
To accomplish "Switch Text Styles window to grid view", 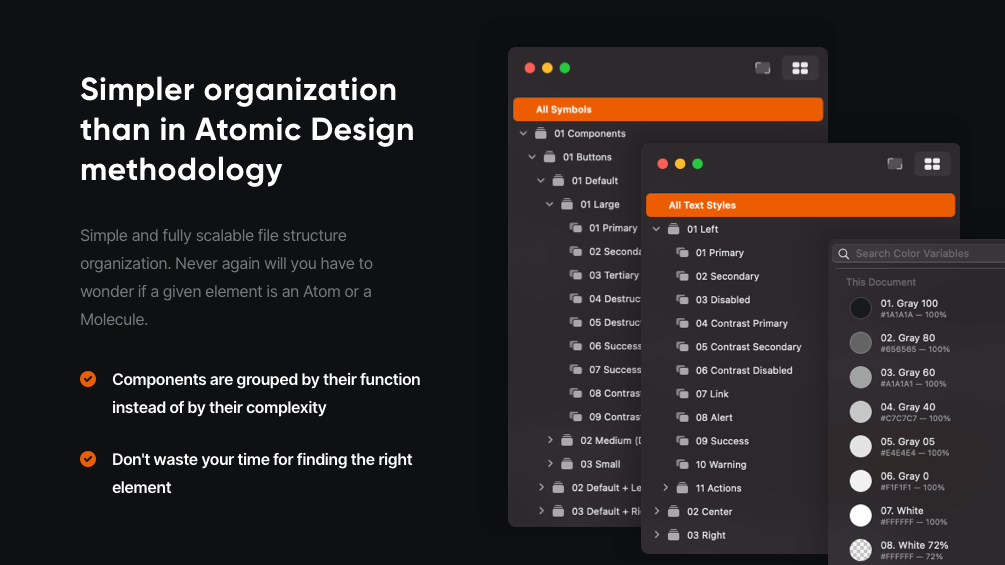I will pyautogui.click(x=932, y=164).
